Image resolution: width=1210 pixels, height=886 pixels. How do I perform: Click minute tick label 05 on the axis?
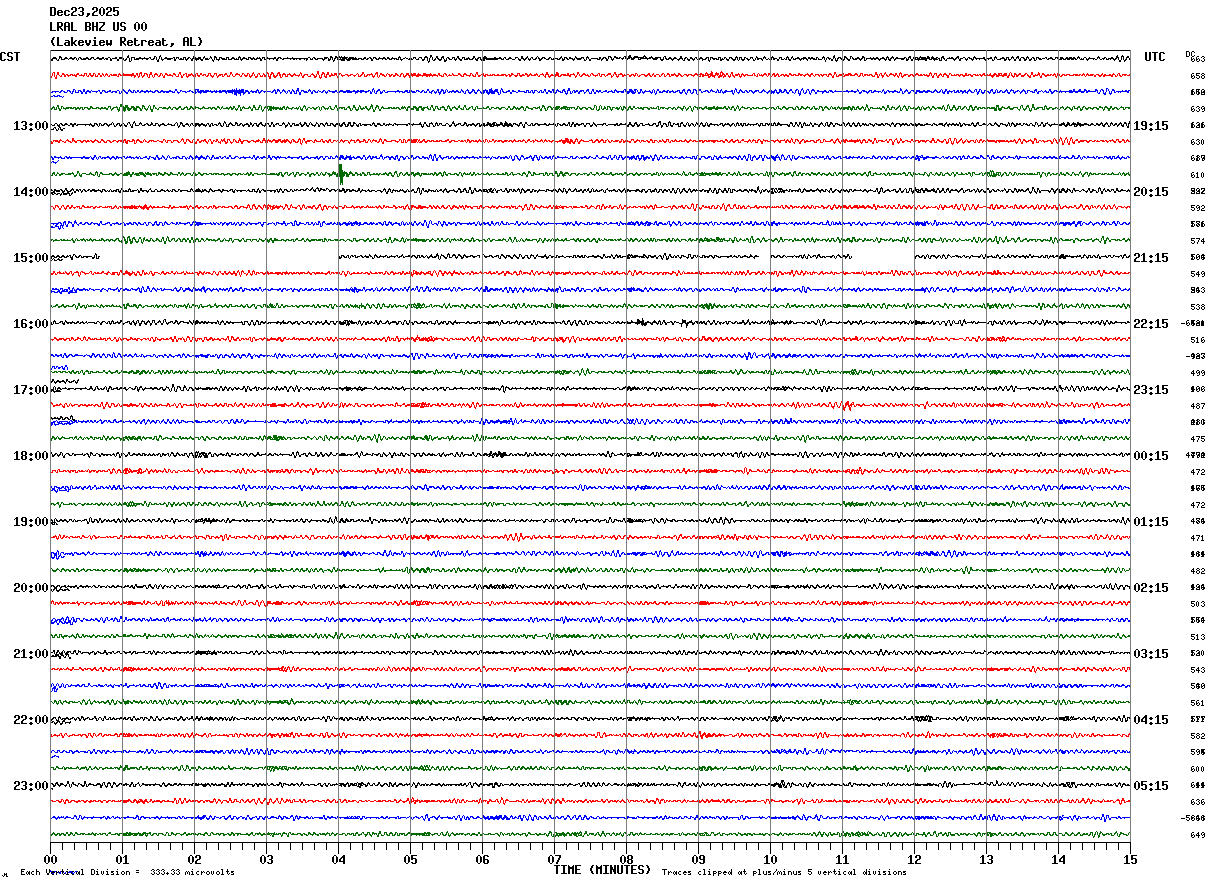(x=410, y=859)
